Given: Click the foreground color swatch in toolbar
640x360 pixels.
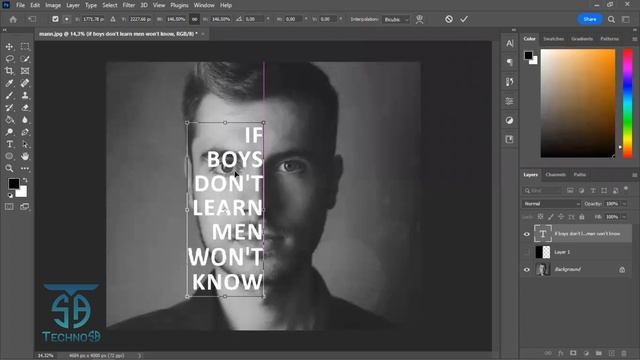Looking at the screenshot, I should (13, 184).
